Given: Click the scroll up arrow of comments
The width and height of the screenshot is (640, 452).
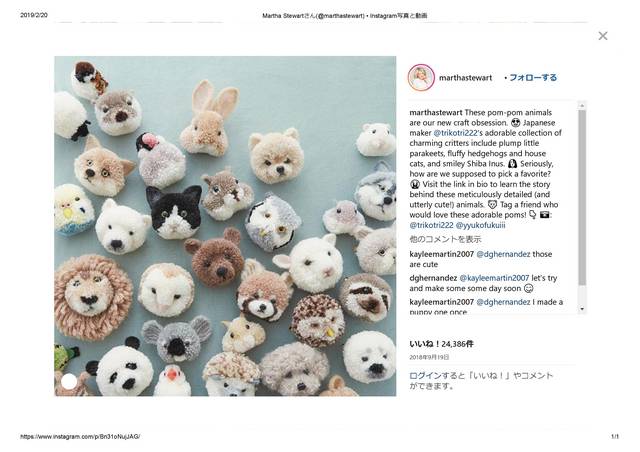Looking at the screenshot, I should [x=582, y=106].
